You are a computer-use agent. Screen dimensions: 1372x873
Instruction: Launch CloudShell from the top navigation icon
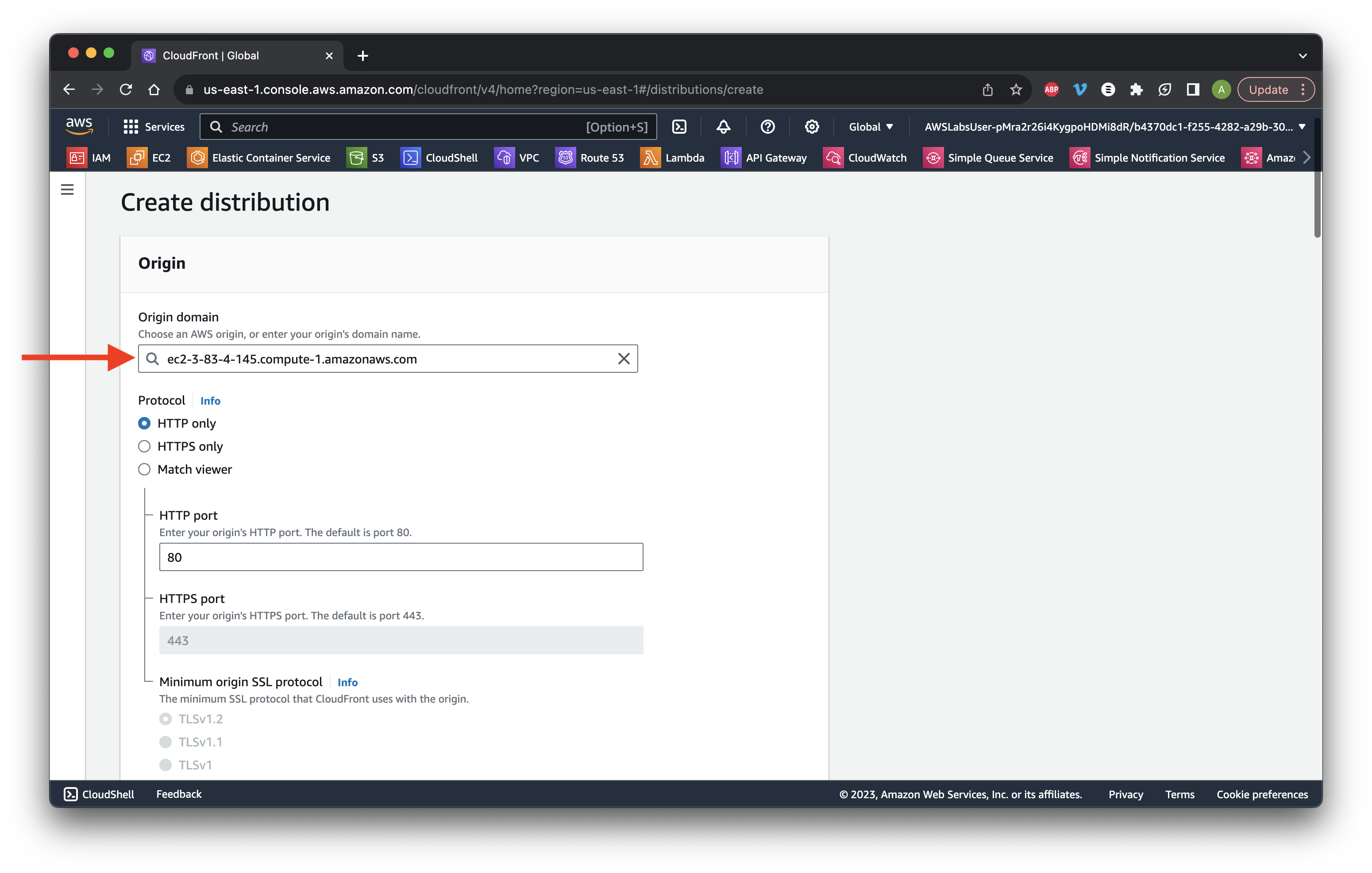pos(679,127)
